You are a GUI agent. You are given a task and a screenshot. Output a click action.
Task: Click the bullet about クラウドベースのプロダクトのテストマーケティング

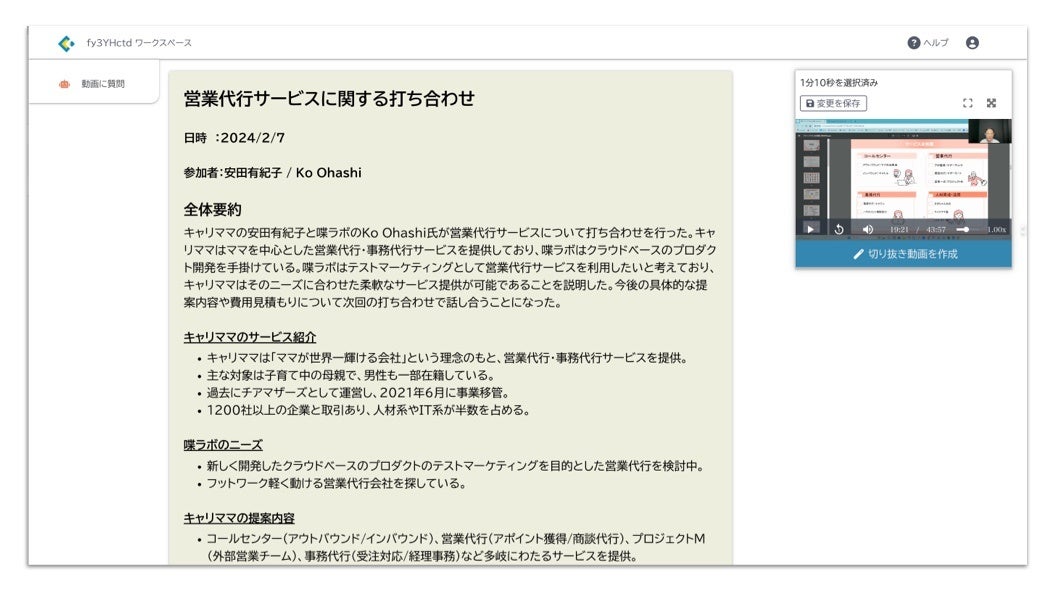coord(455,466)
